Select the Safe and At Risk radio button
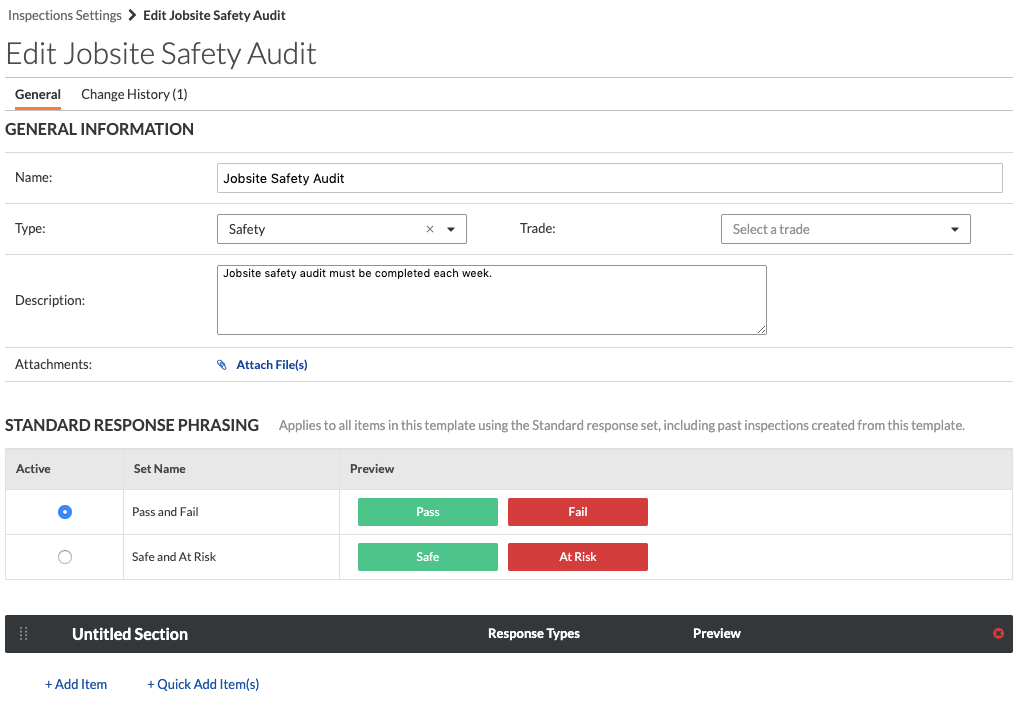Screen dimensions: 1019x703 65,557
